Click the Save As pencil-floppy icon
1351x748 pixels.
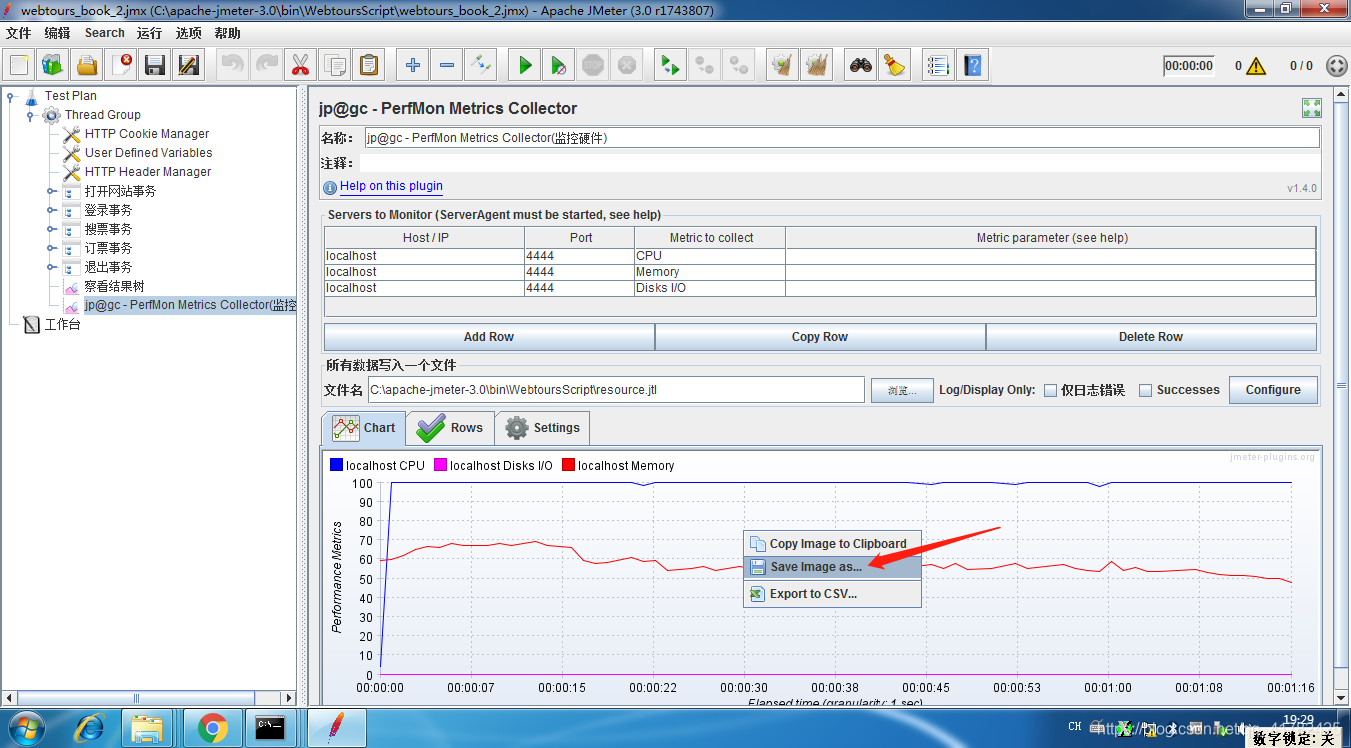coord(189,66)
